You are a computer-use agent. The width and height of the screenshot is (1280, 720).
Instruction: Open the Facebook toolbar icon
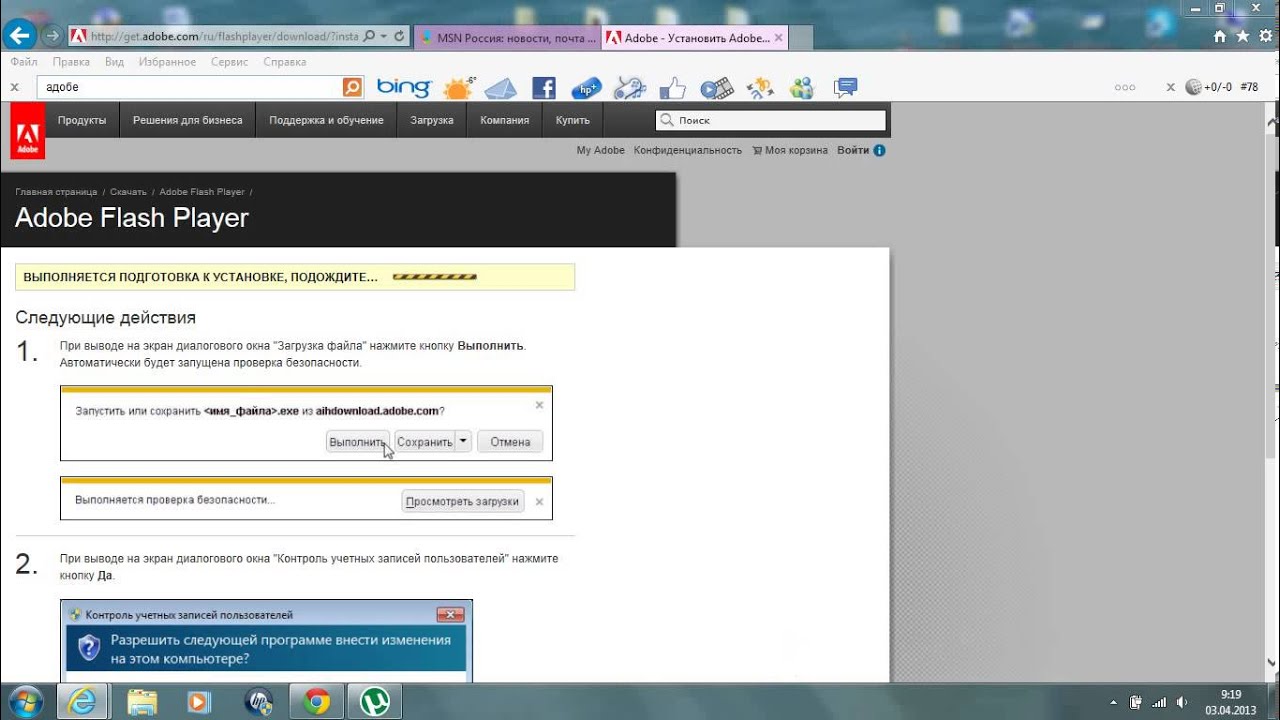click(544, 88)
